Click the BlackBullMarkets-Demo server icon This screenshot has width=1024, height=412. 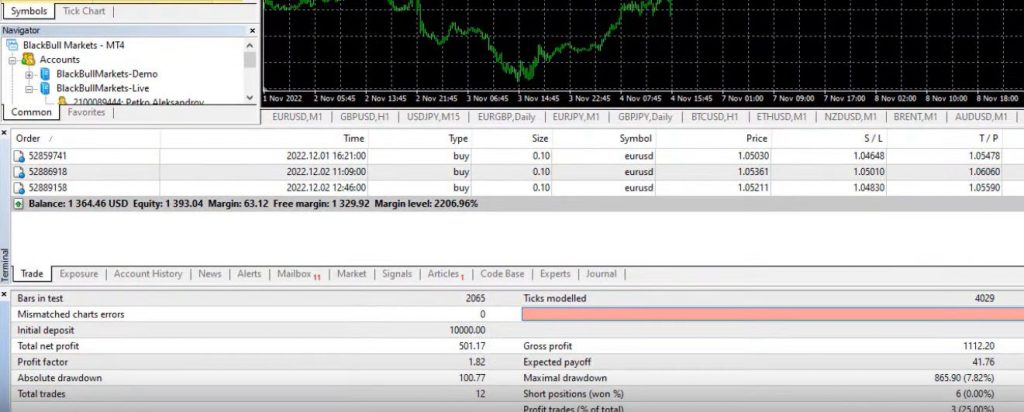coord(46,74)
